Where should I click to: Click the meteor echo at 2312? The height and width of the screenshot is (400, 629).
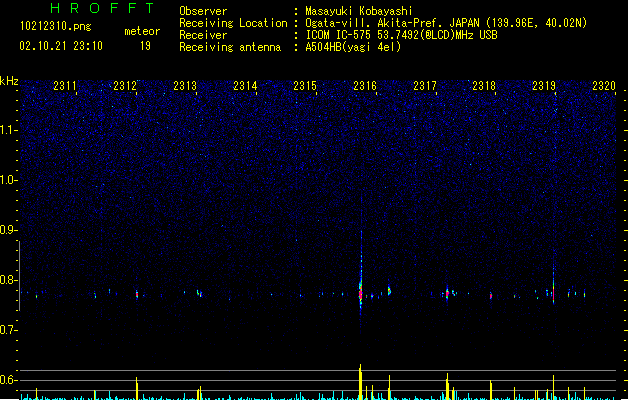pos(137,294)
